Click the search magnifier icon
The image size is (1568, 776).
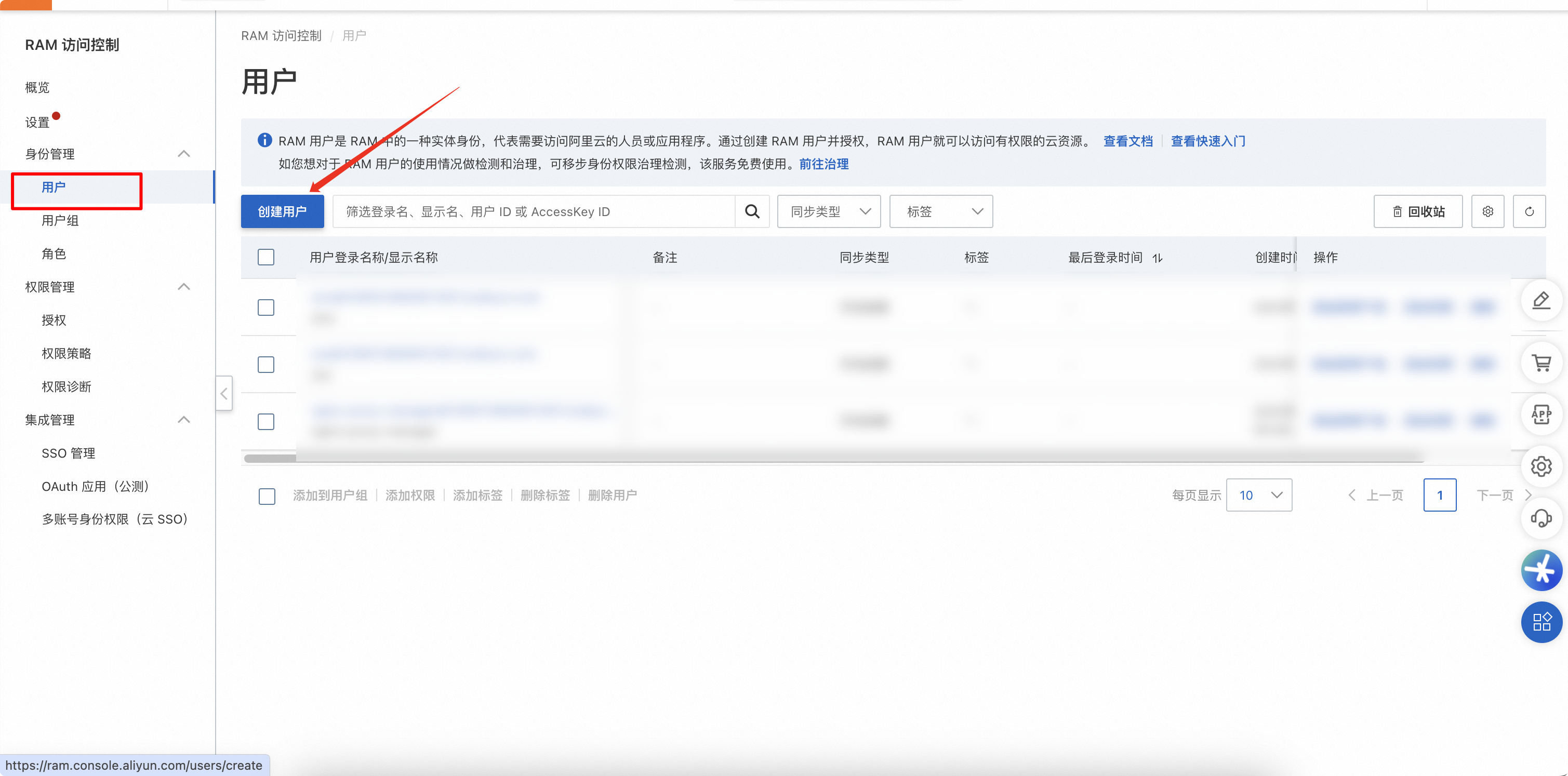click(752, 211)
